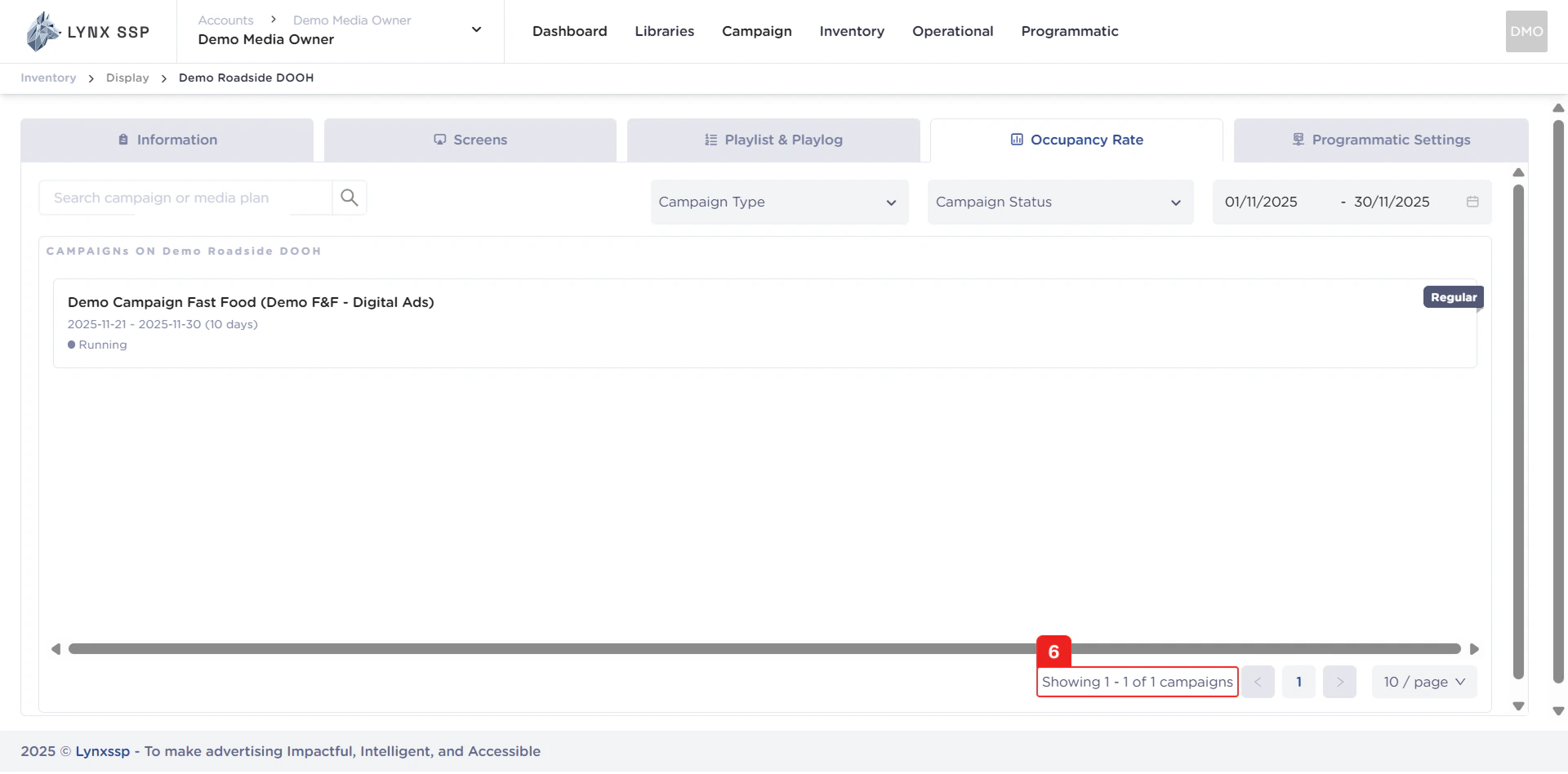
Task: Change the 10 / page size selector
Action: (x=1424, y=682)
